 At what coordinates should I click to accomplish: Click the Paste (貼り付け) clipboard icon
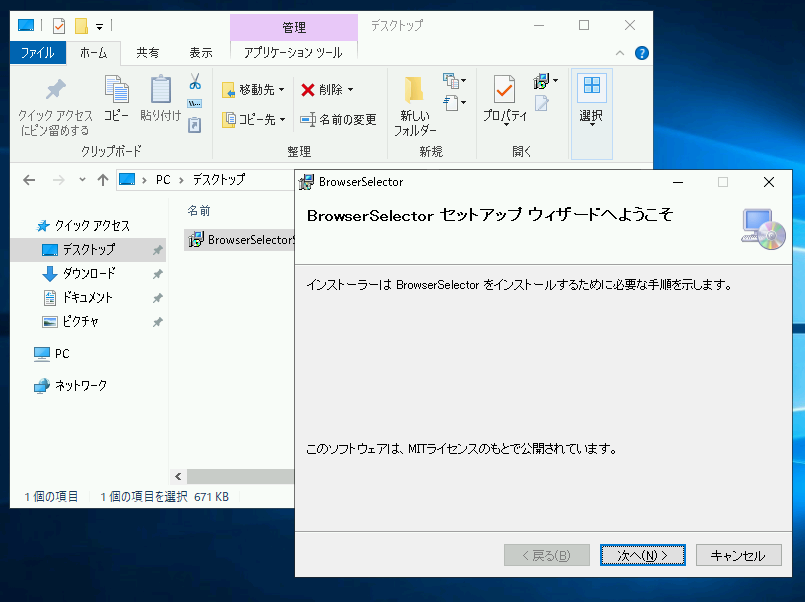pyautogui.click(x=161, y=99)
